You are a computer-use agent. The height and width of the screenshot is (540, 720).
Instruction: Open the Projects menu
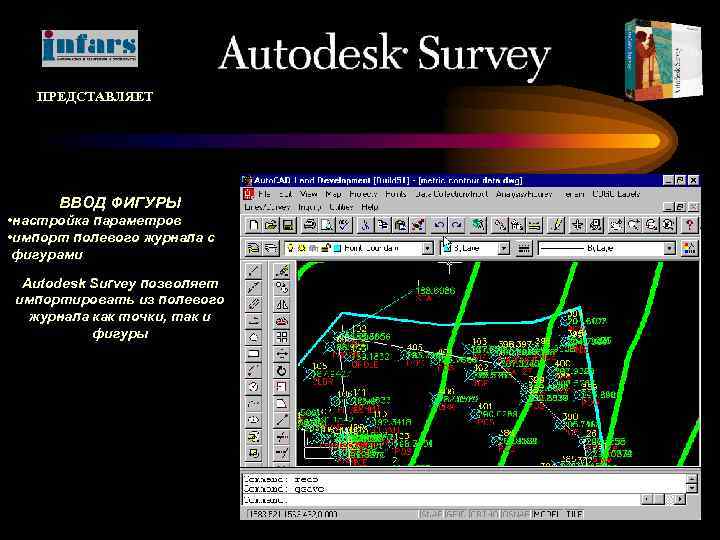click(x=363, y=194)
